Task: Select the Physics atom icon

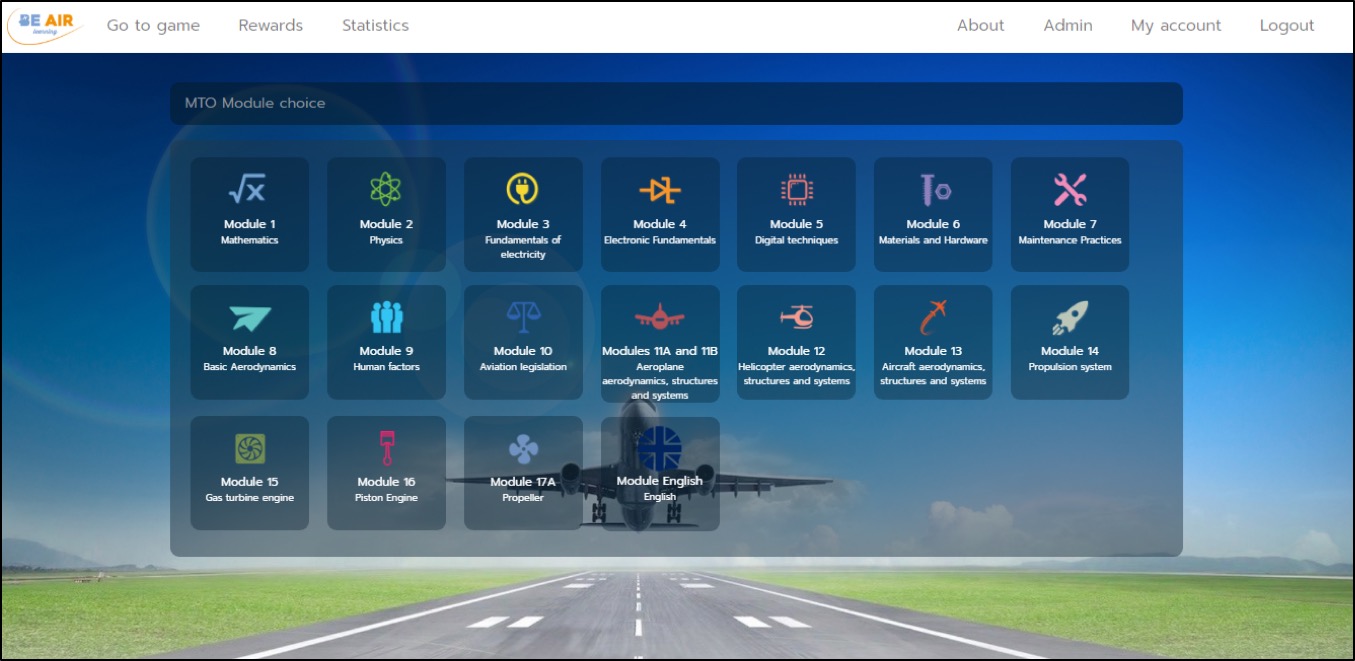Action: coord(385,189)
